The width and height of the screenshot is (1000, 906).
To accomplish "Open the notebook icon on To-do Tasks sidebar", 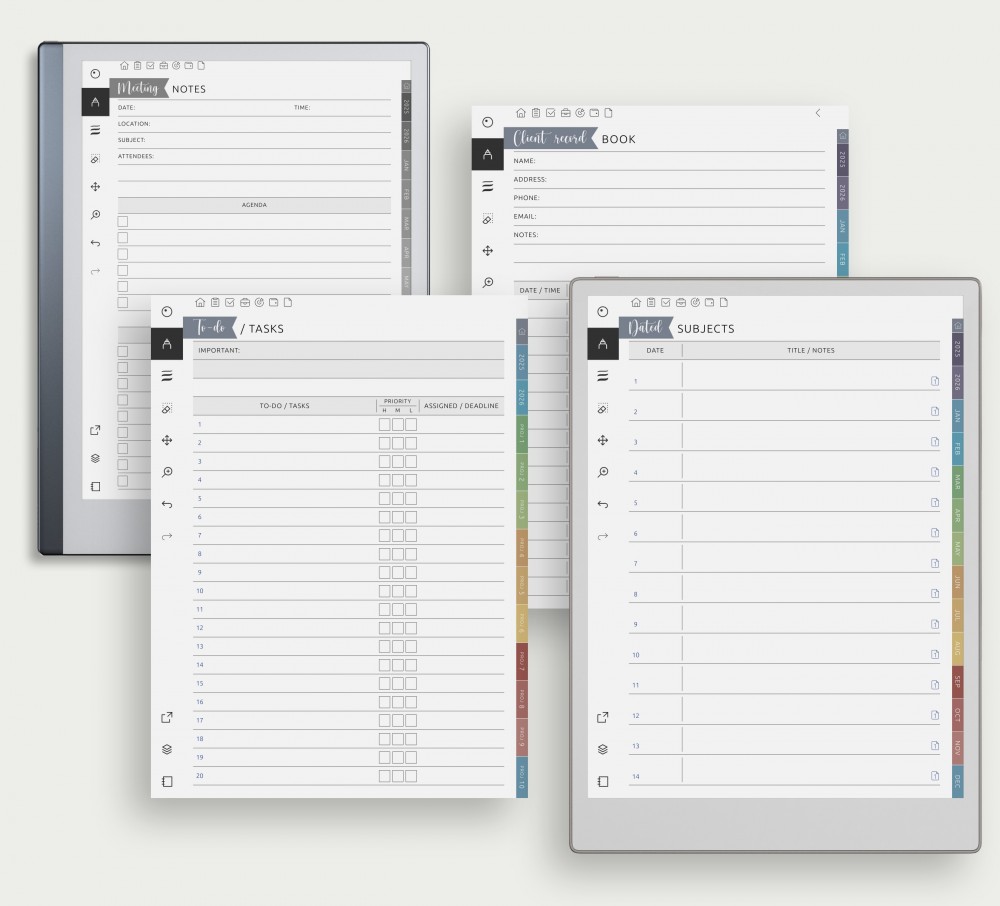I will pyautogui.click(x=167, y=781).
